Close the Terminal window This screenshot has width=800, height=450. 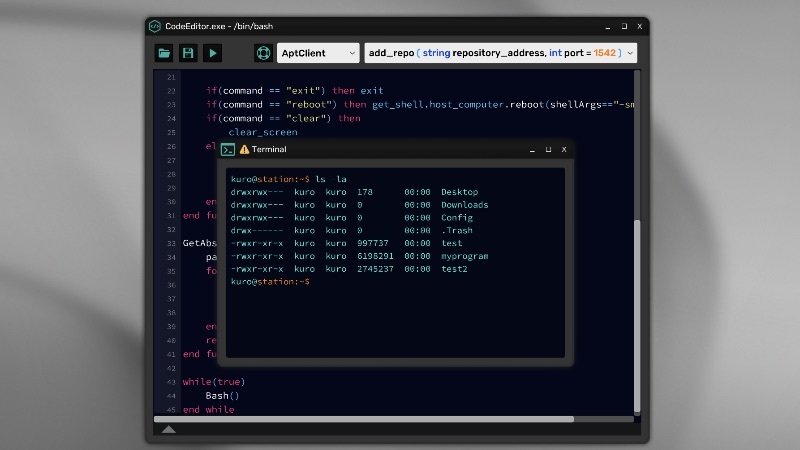click(564, 149)
